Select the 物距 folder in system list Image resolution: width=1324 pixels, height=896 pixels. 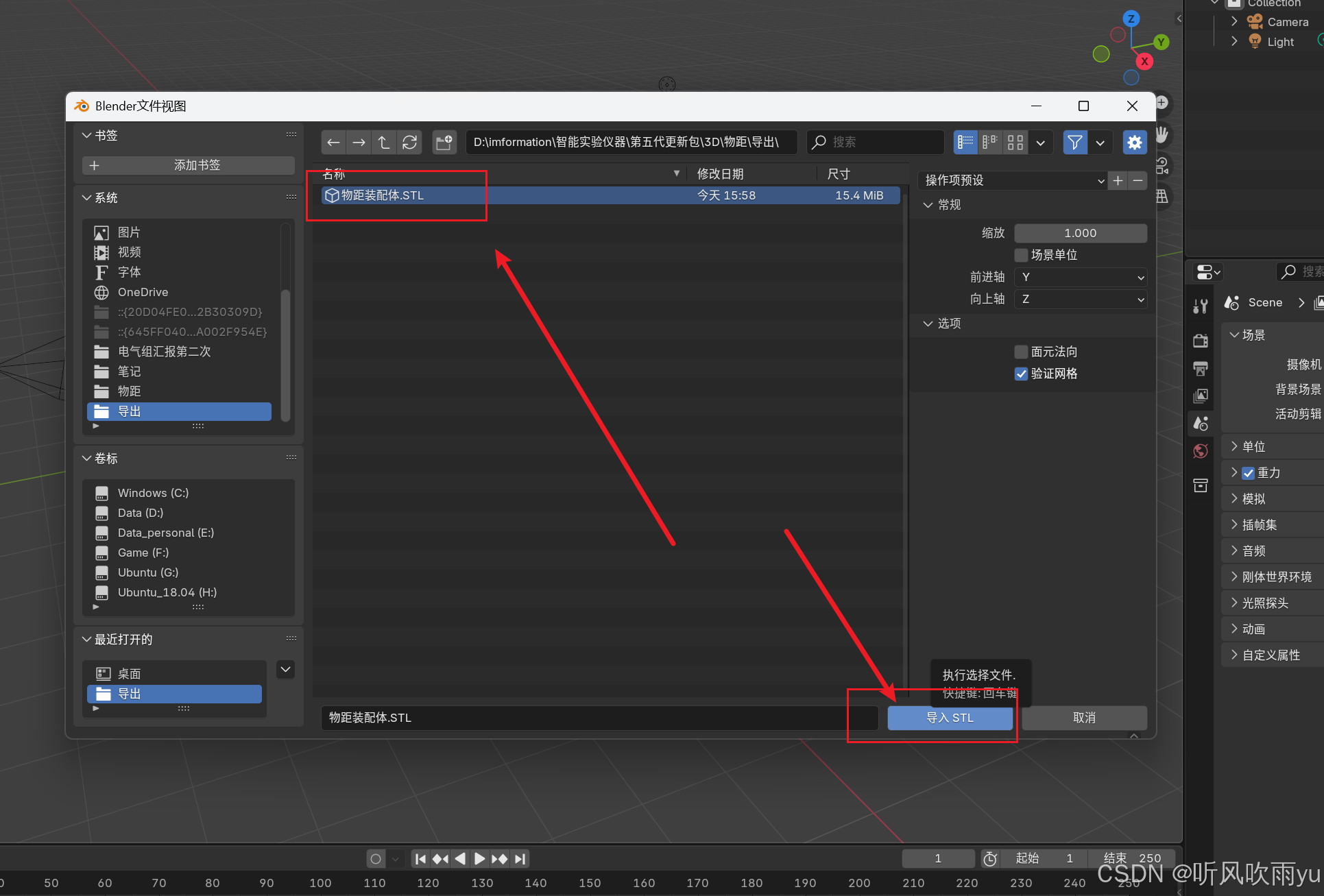tap(129, 391)
